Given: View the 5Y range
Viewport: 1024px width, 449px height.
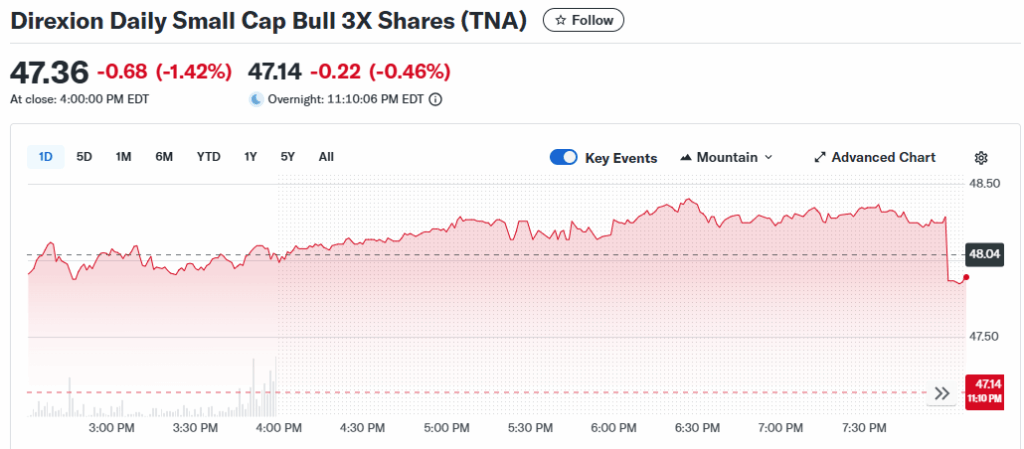Looking at the screenshot, I should point(288,156).
